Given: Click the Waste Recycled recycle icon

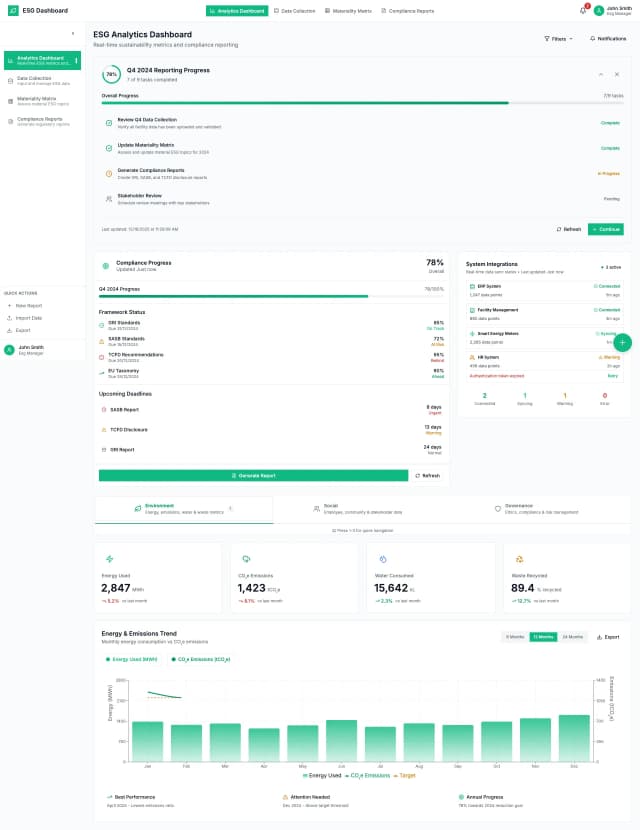Looking at the screenshot, I should click(x=519, y=559).
